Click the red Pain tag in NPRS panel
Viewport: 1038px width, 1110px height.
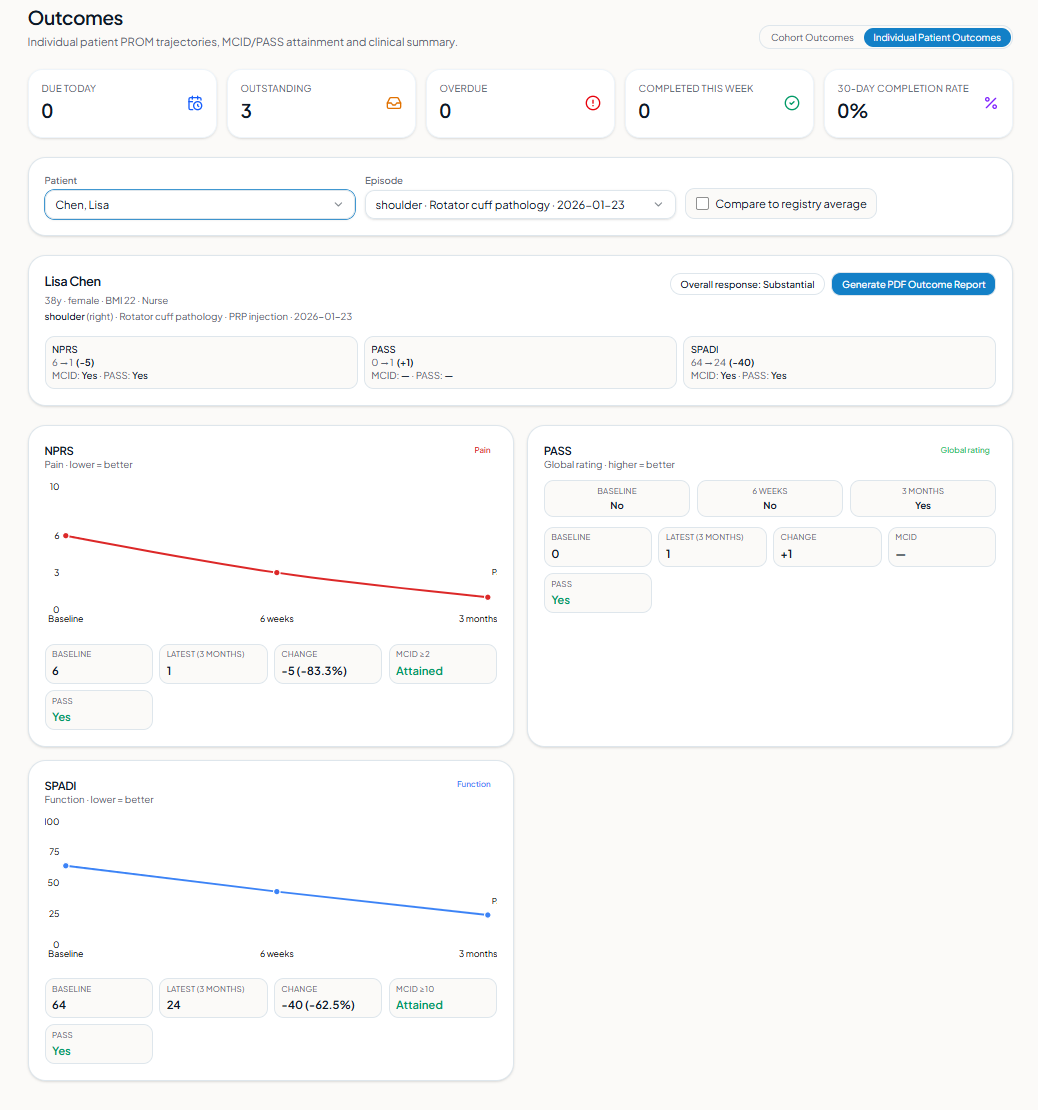[x=482, y=450]
